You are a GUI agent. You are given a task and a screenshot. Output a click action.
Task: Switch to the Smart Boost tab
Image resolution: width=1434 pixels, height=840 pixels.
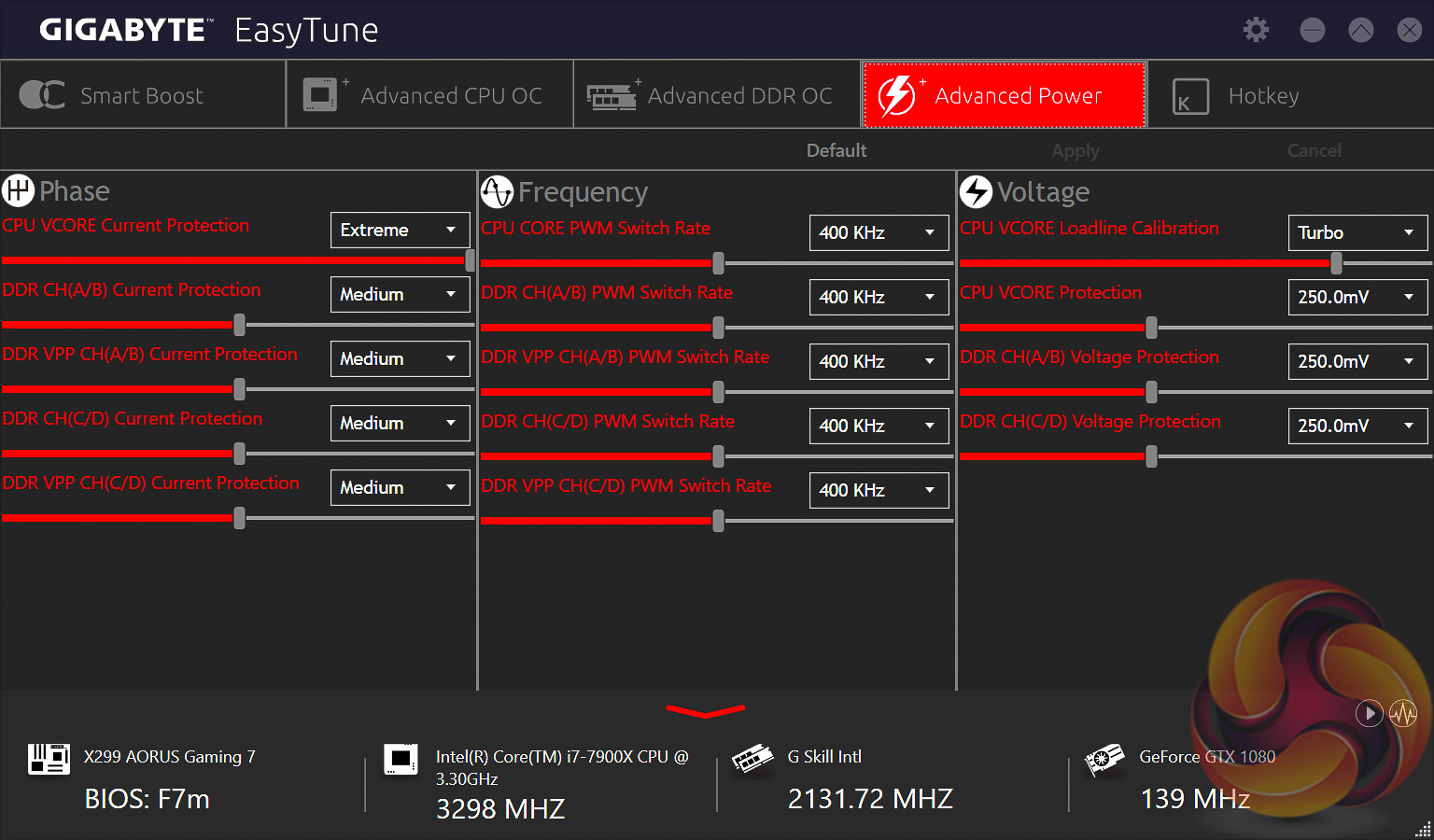(x=143, y=94)
